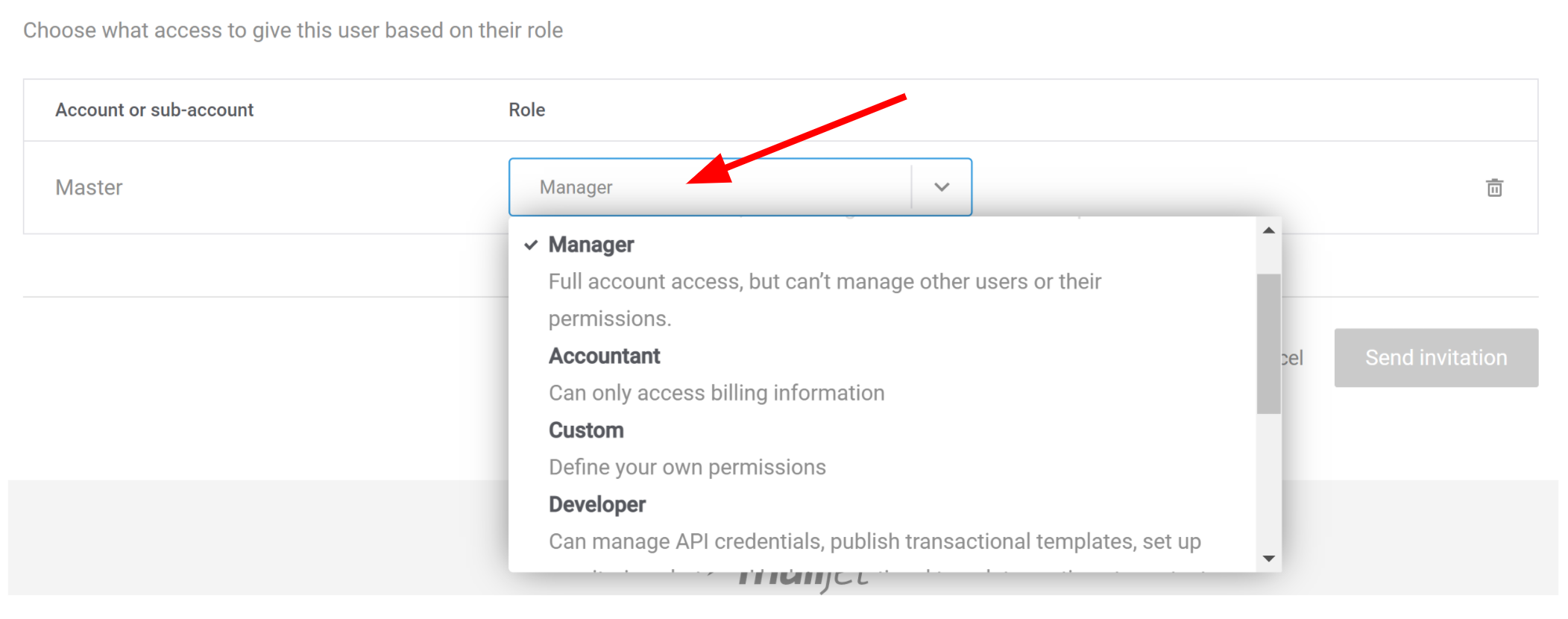Select the Accountant role option
The image size is (1568, 619).
point(604,356)
